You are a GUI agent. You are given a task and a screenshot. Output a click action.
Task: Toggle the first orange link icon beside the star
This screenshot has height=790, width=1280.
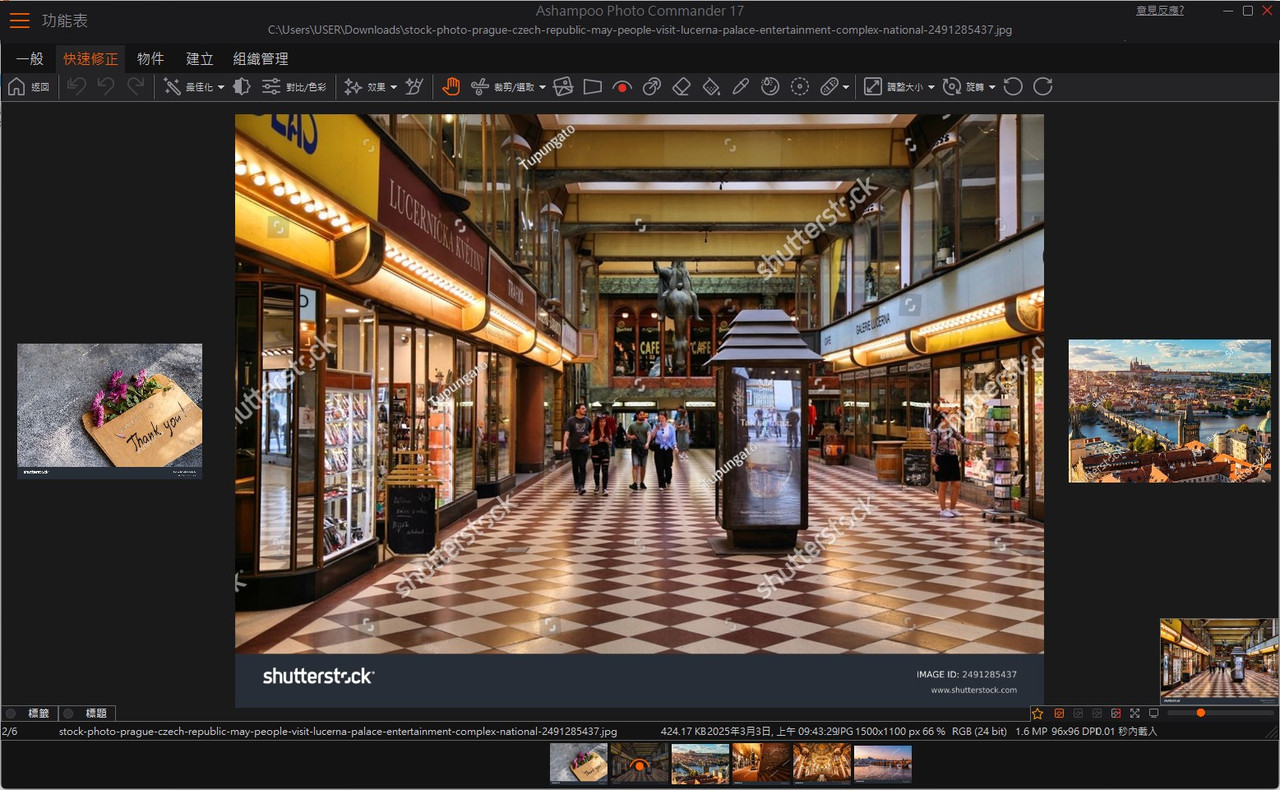click(1059, 713)
